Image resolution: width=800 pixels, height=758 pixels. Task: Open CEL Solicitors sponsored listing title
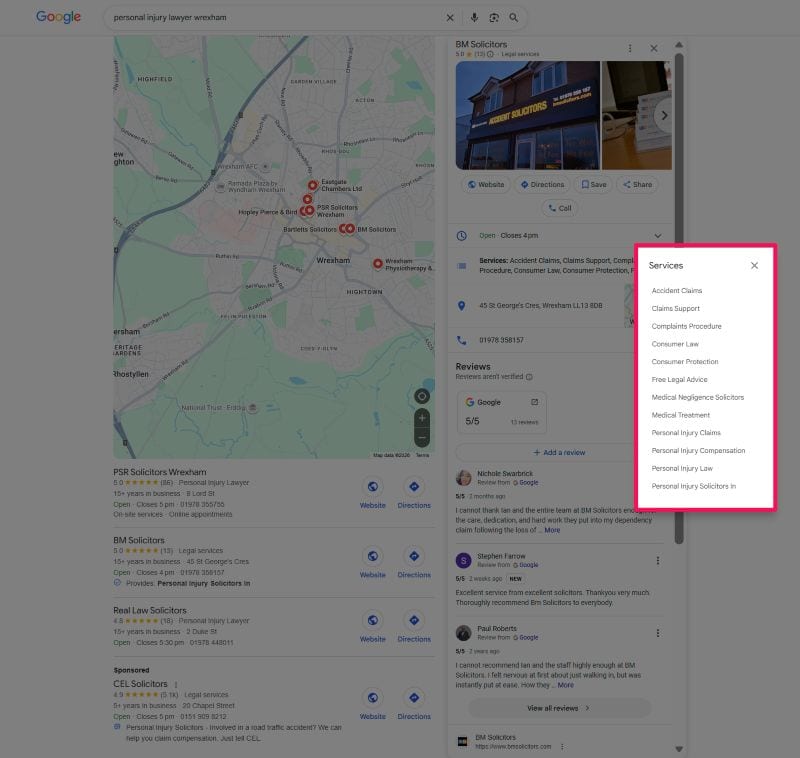tap(140, 684)
